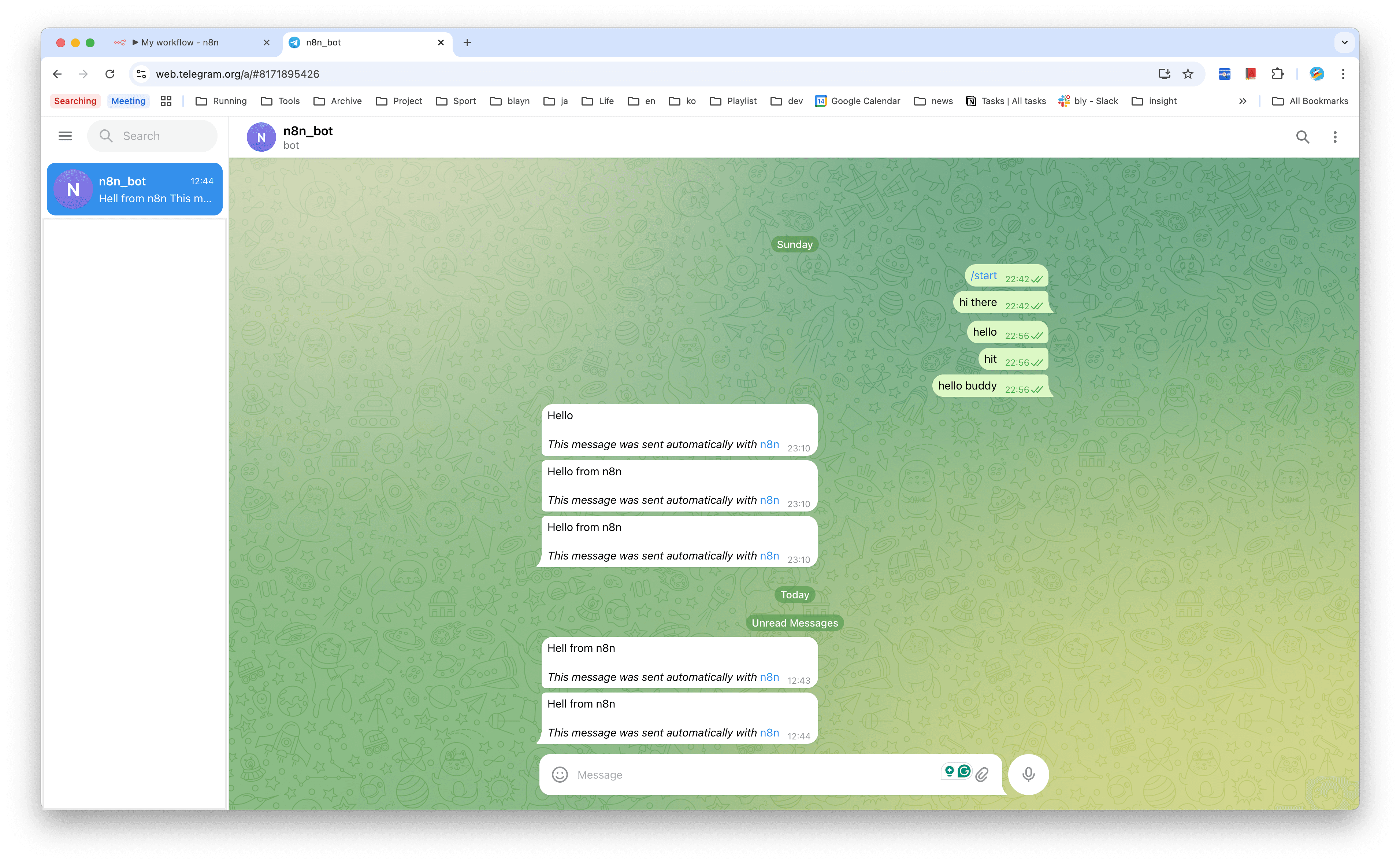Open the Searching tab group bookmark
The width and height of the screenshot is (1400, 864).
coord(75,101)
